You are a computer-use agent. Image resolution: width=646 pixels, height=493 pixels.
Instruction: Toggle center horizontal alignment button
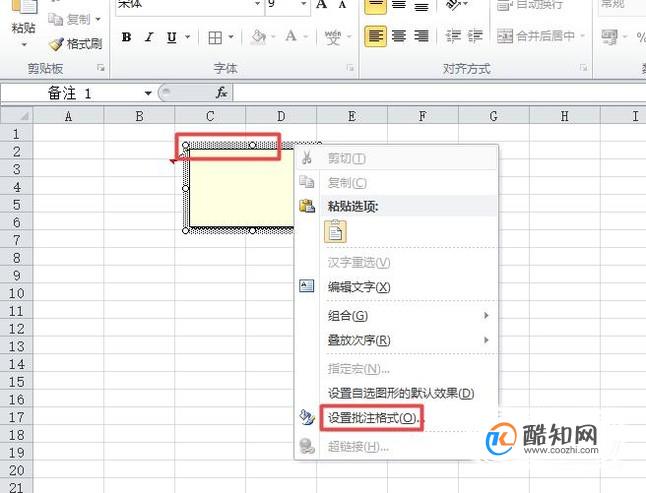tap(398, 37)
